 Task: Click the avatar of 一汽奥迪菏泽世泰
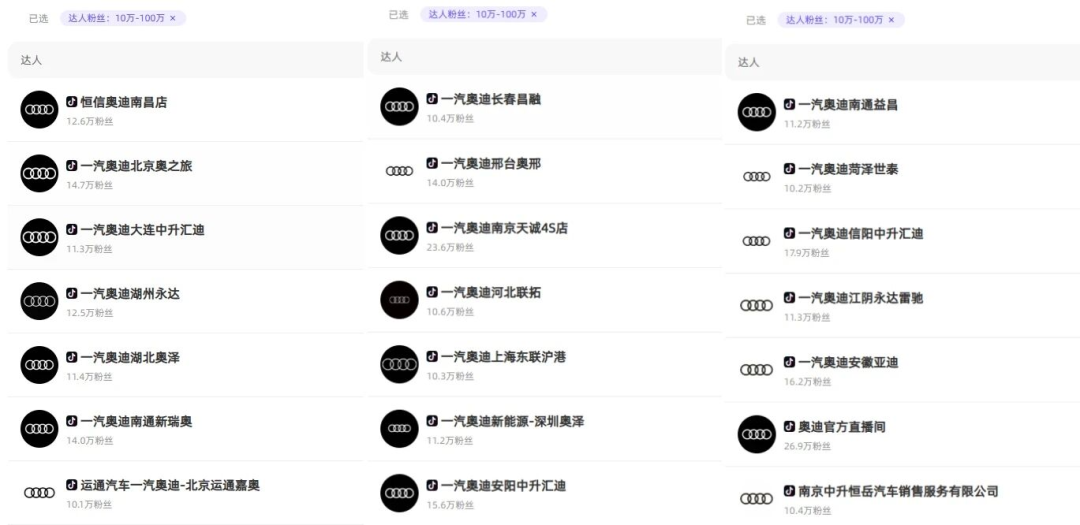click(x=757, y=177)
